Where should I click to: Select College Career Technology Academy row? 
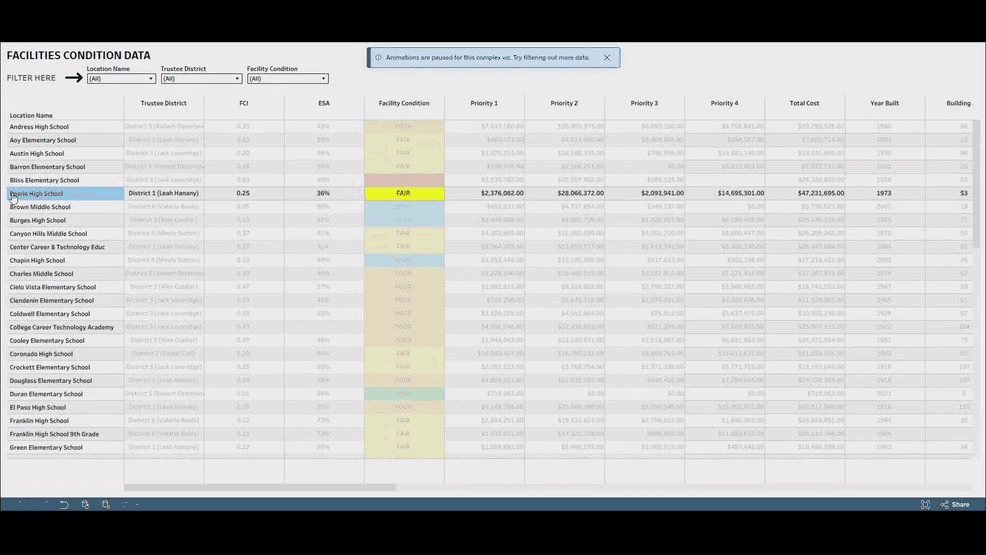62,327
